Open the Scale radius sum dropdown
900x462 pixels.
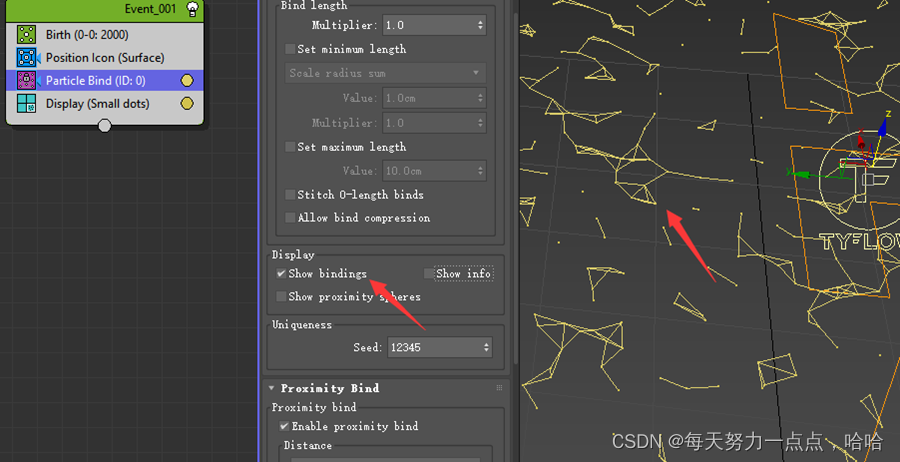(385, 73)
